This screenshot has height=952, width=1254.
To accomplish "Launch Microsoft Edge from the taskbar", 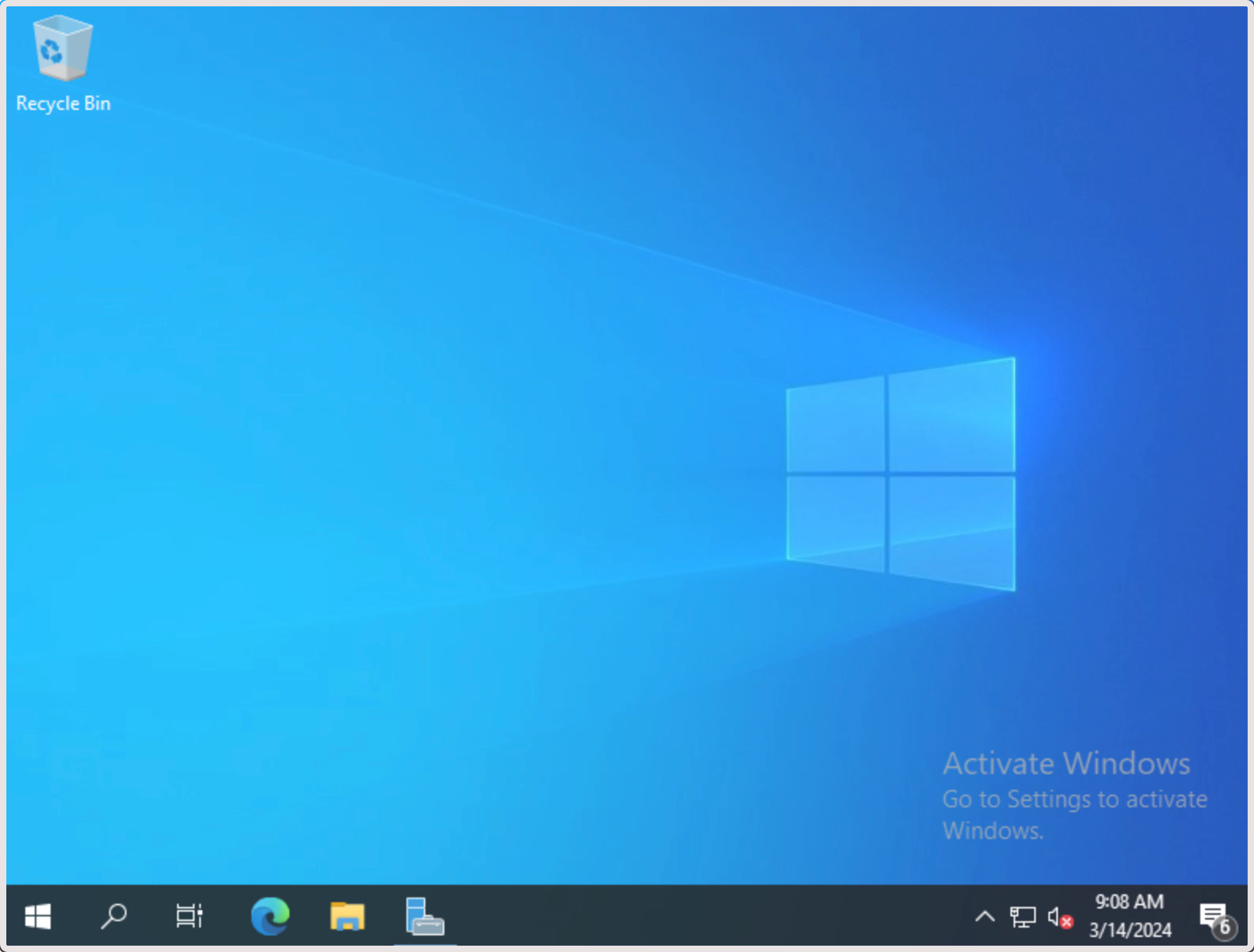I will 270,916.
